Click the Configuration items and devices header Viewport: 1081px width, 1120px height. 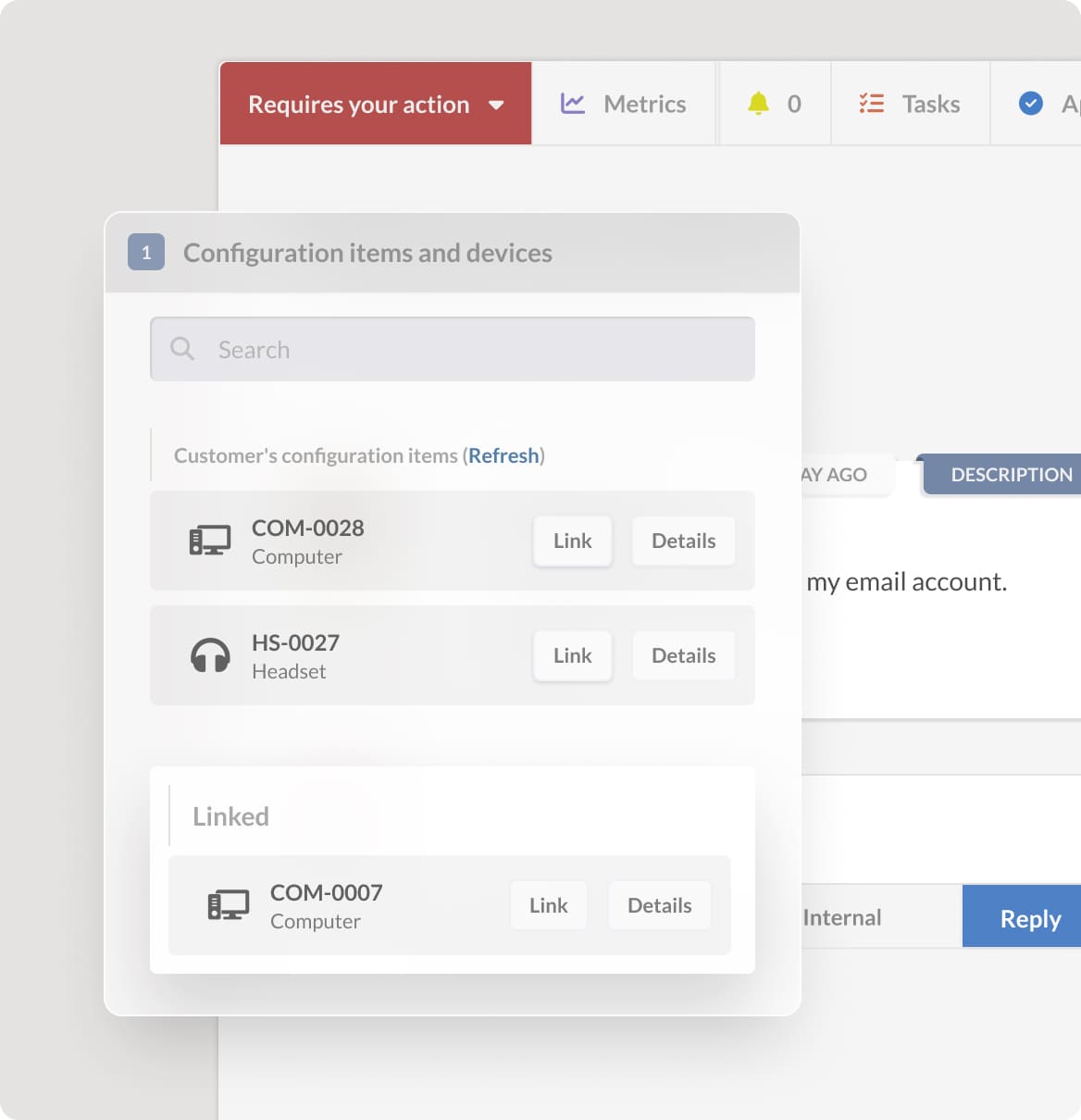pyautogui.click(x=367, y=253)
